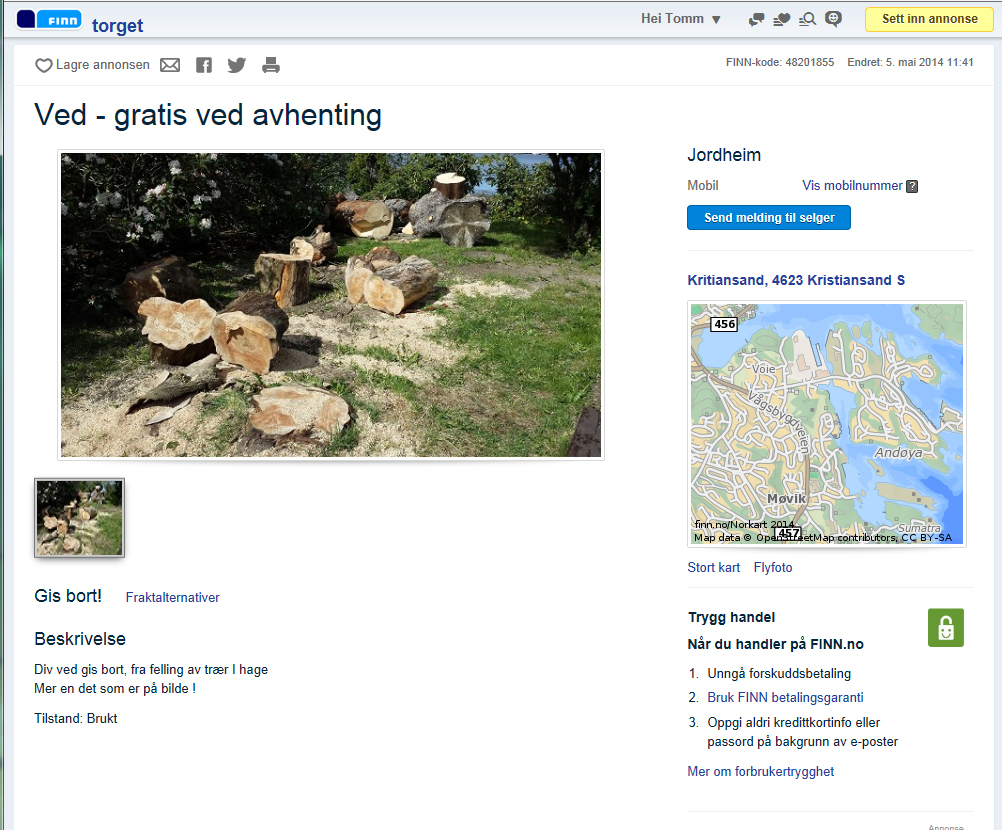This screenshot has width=1002, height=830.
Task: Click the question mark beside Vis mobilnummer
Action: pyautogui.click(x=912, y=186)
